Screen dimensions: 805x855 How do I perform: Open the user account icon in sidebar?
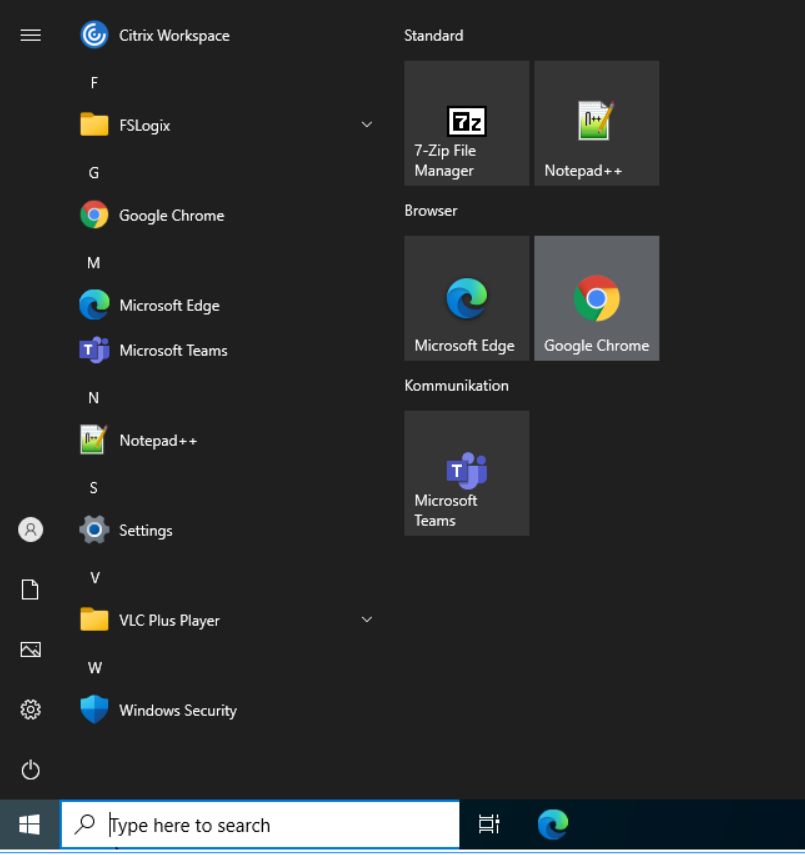click(31, 529)
